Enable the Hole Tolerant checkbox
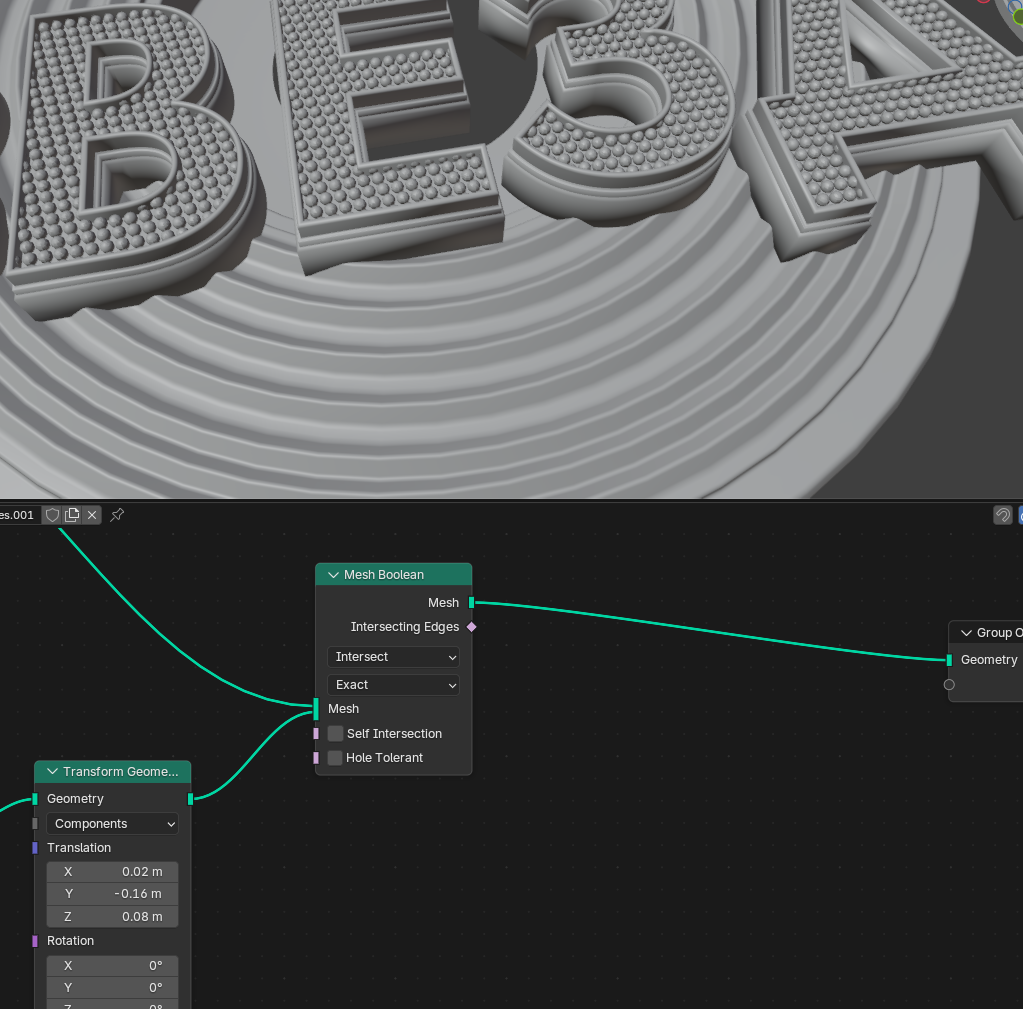This screenshot has width=1023, height=1009. (x=335, y=758)
